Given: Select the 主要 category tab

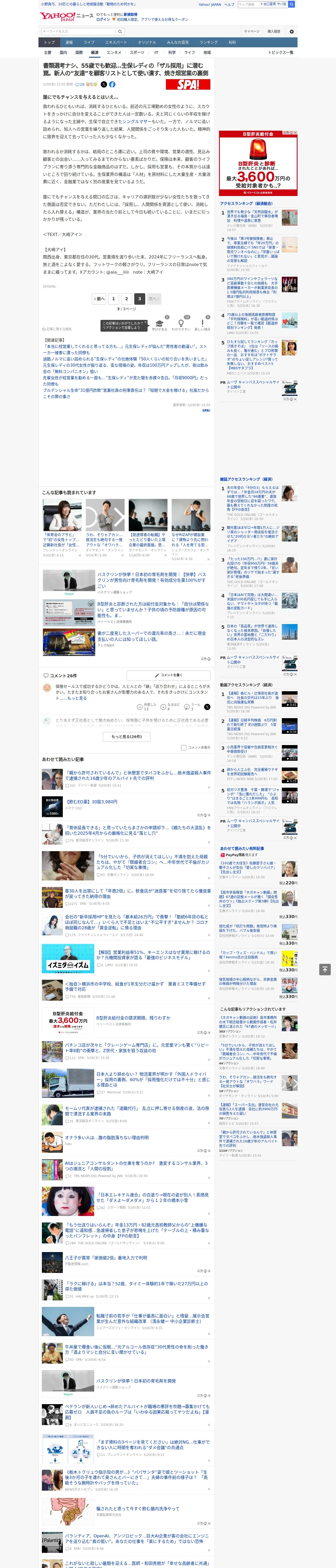Looking at the screenshot, I should coord(48,52).
